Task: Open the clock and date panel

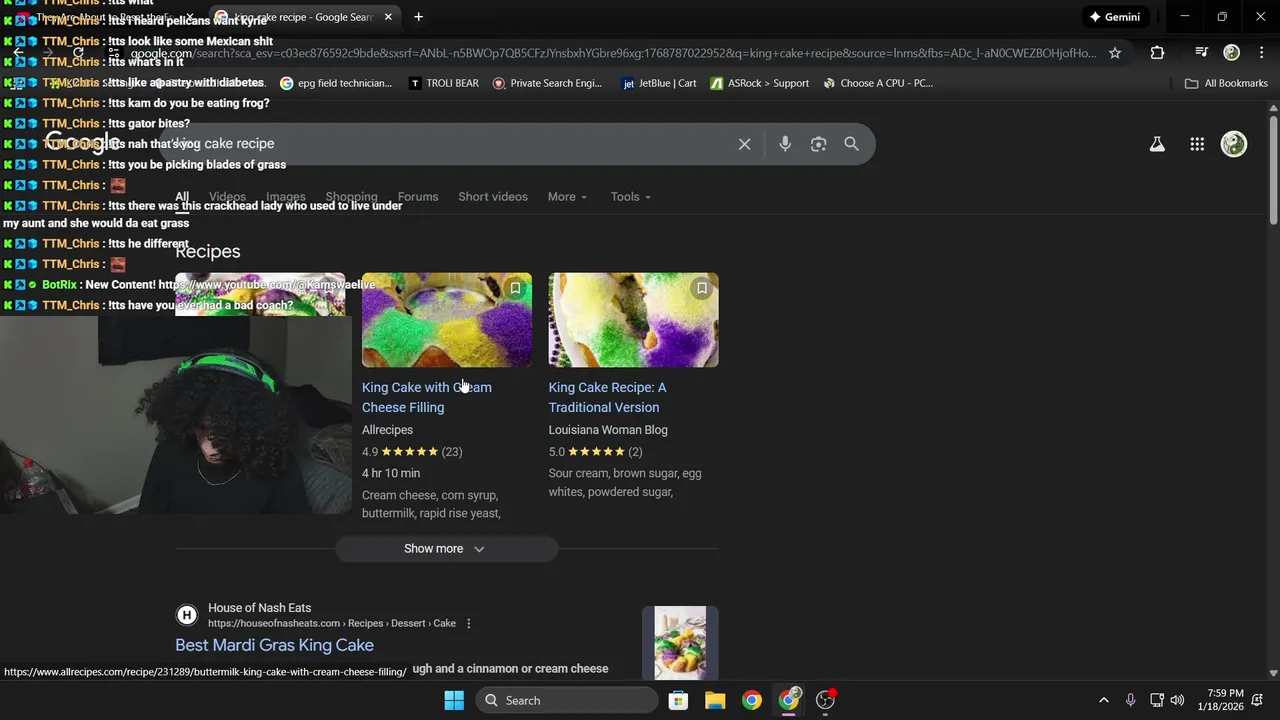Action: [x=1221, y=700]
